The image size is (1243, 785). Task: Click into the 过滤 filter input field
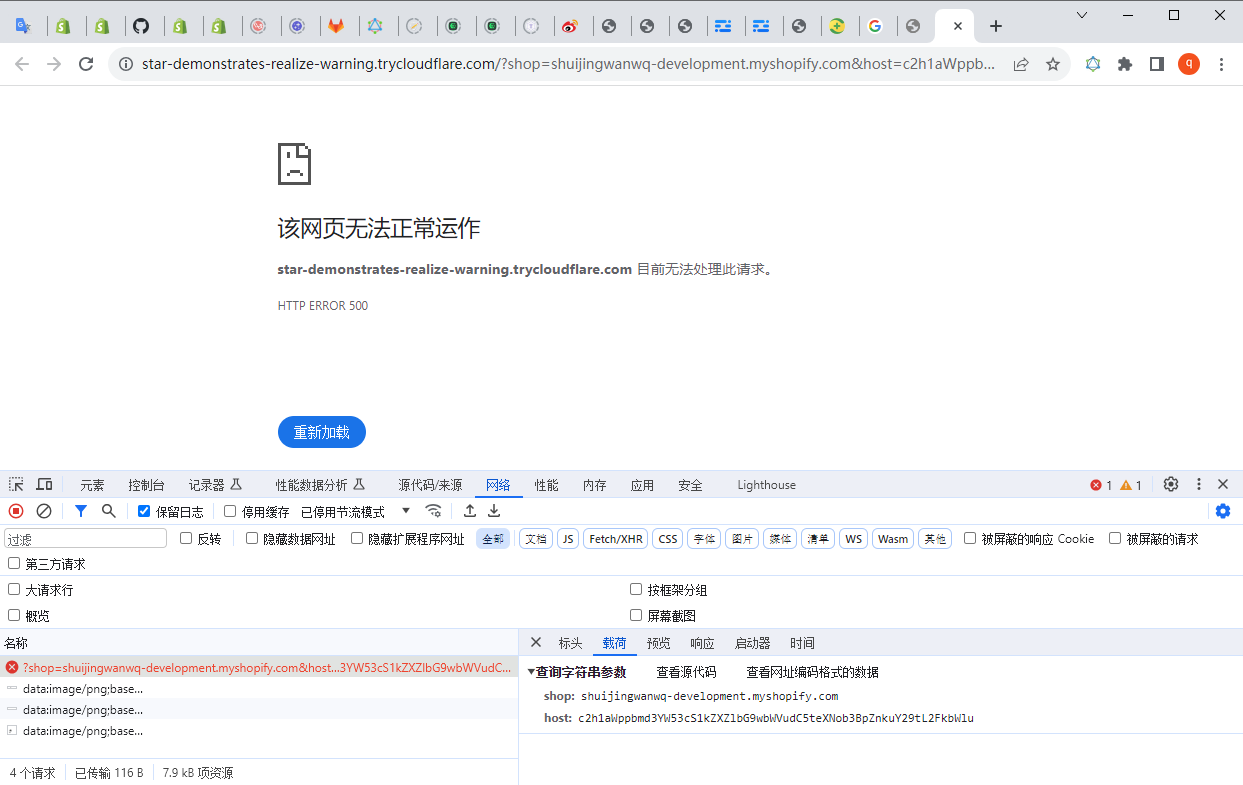85,539
